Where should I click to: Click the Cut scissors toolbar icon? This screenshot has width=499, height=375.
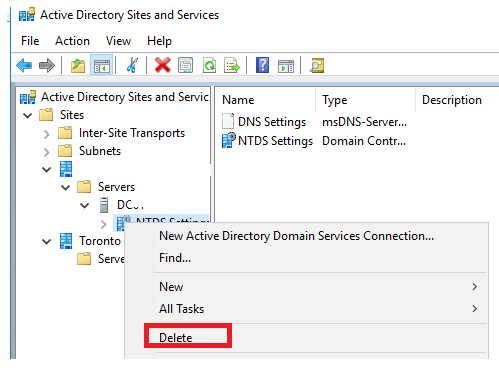coord(132,65)
